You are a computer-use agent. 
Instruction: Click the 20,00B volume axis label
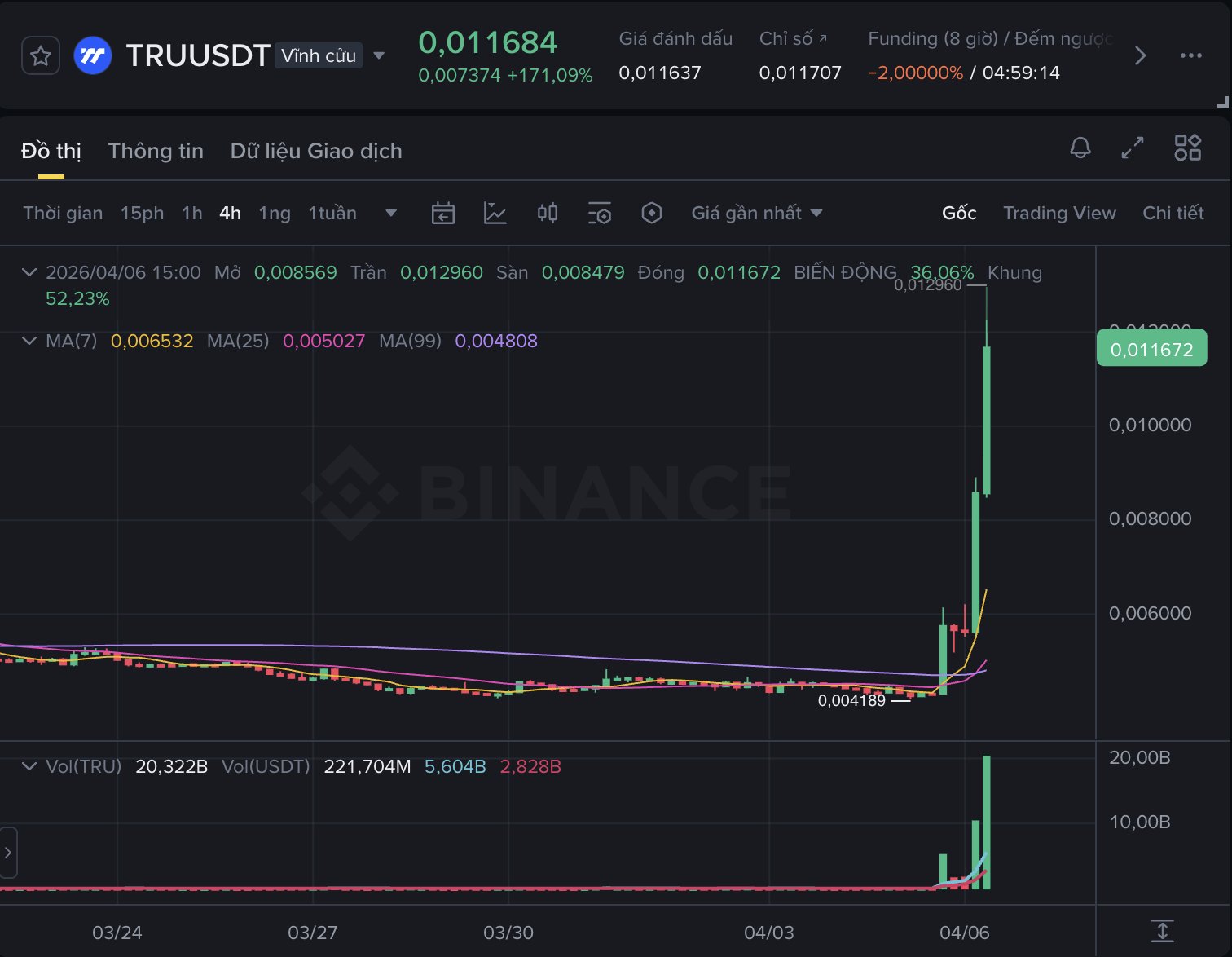1140,757
